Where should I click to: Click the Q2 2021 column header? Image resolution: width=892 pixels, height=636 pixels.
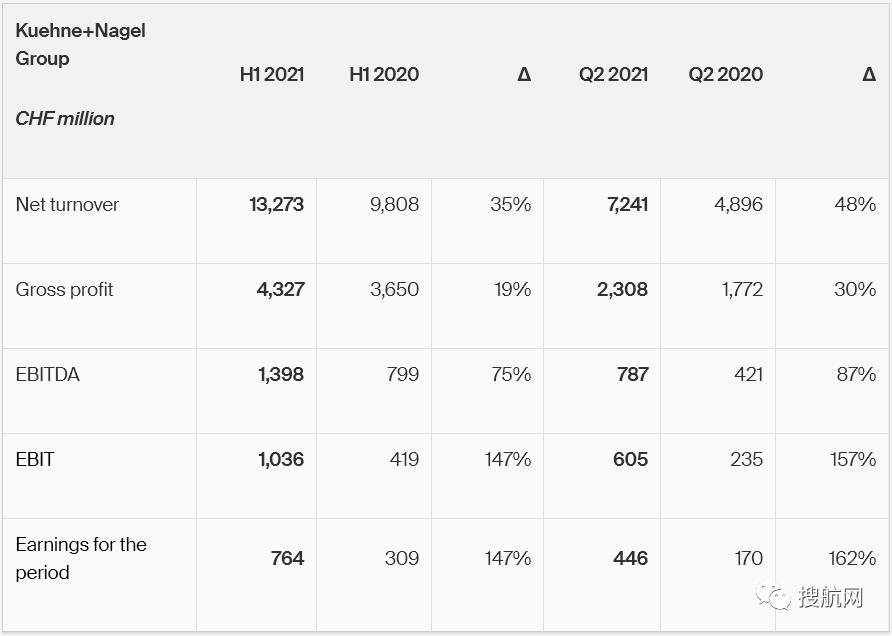(613, 74)
